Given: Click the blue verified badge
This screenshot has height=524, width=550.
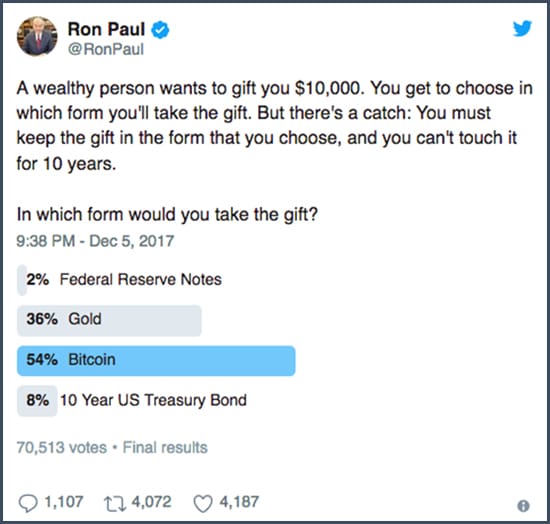Looking at the screenshot, I should tap(160, 29).
